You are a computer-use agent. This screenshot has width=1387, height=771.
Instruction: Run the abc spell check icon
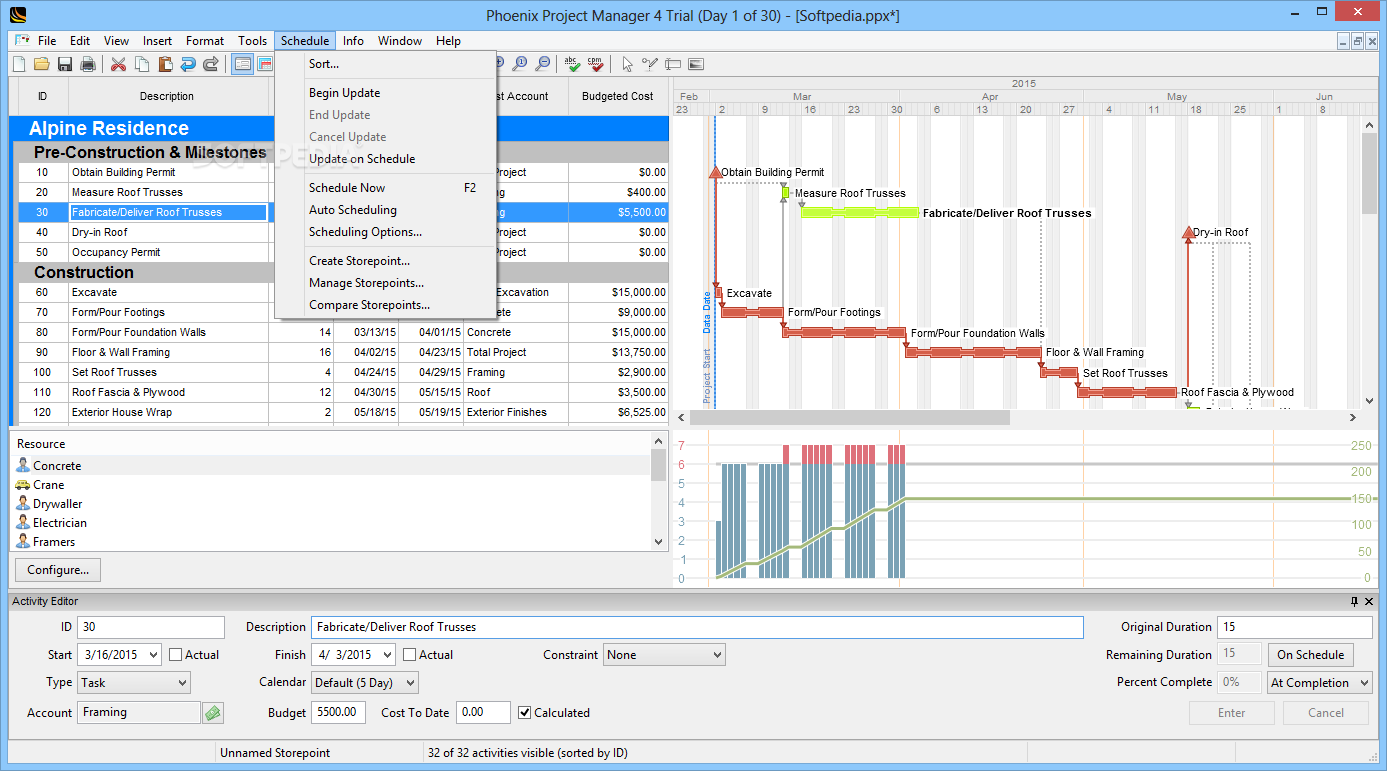pyautogui.click(x=572, y=64)
